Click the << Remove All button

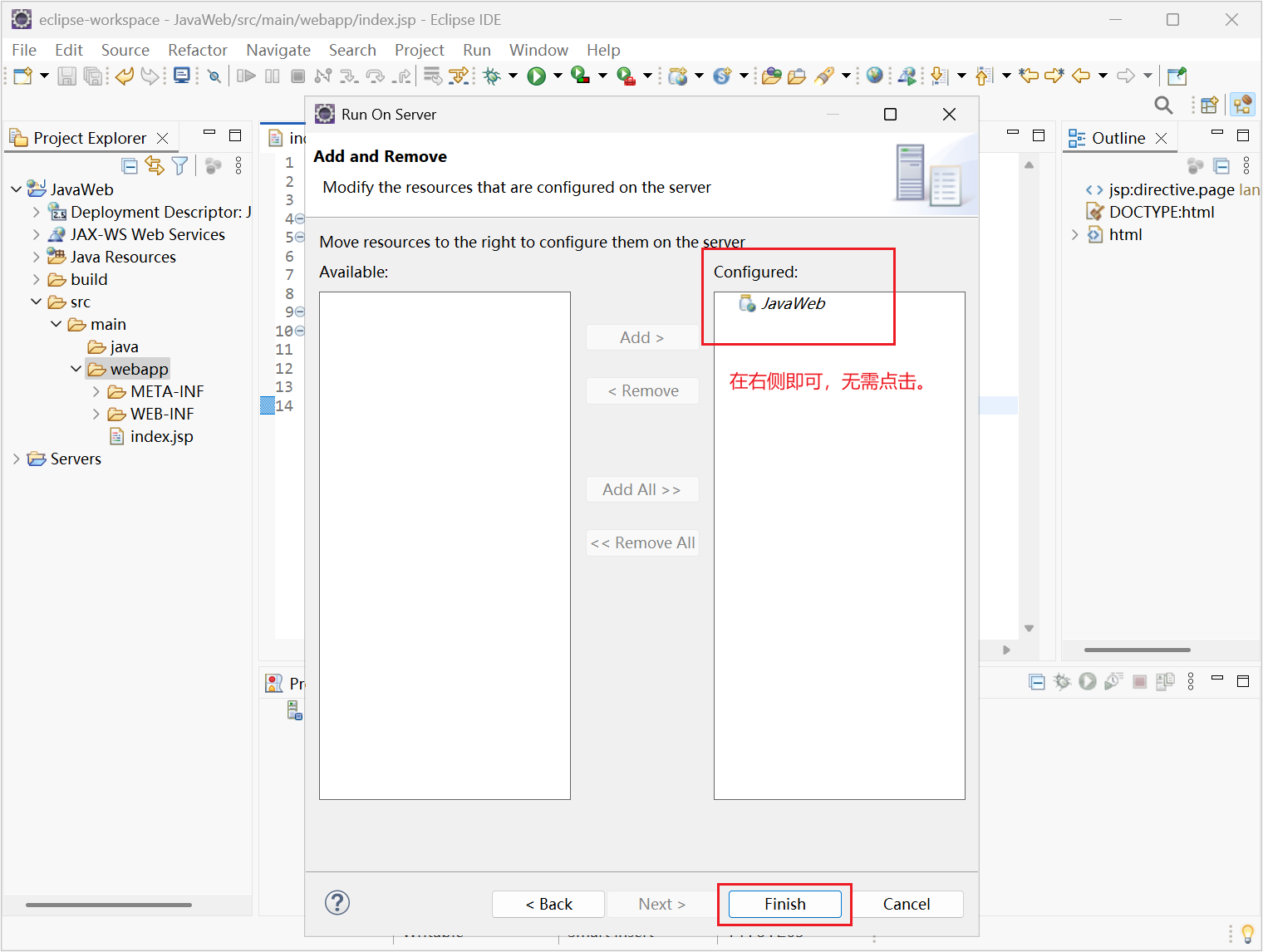642,542
